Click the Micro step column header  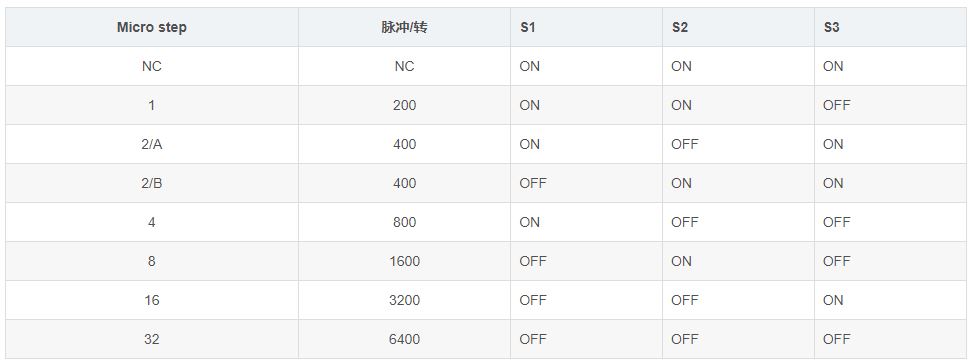[x=152, y=27]
